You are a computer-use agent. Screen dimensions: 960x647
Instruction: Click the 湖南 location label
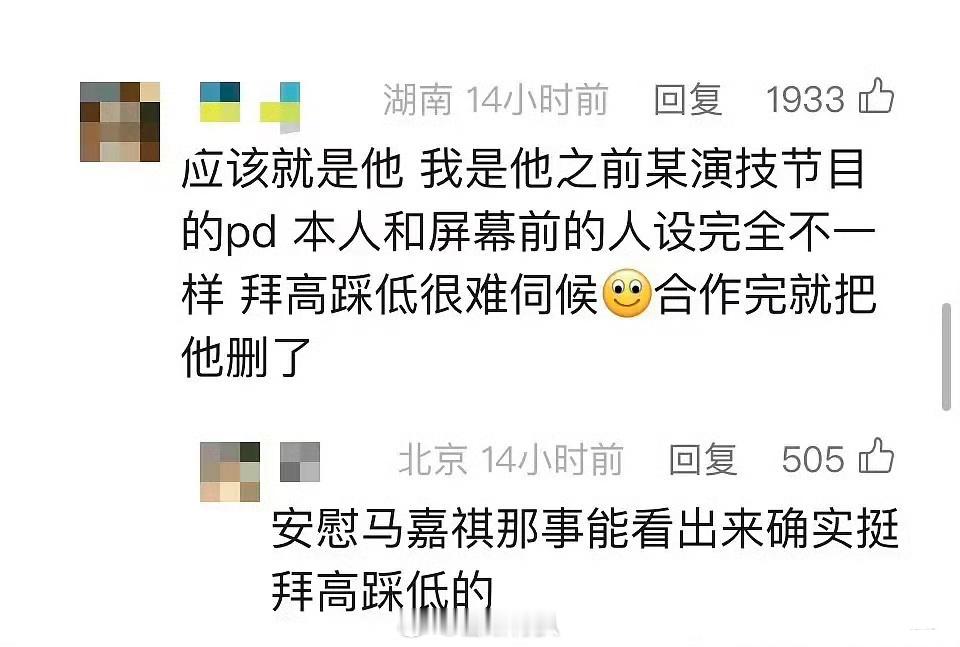tap(418, 99)
